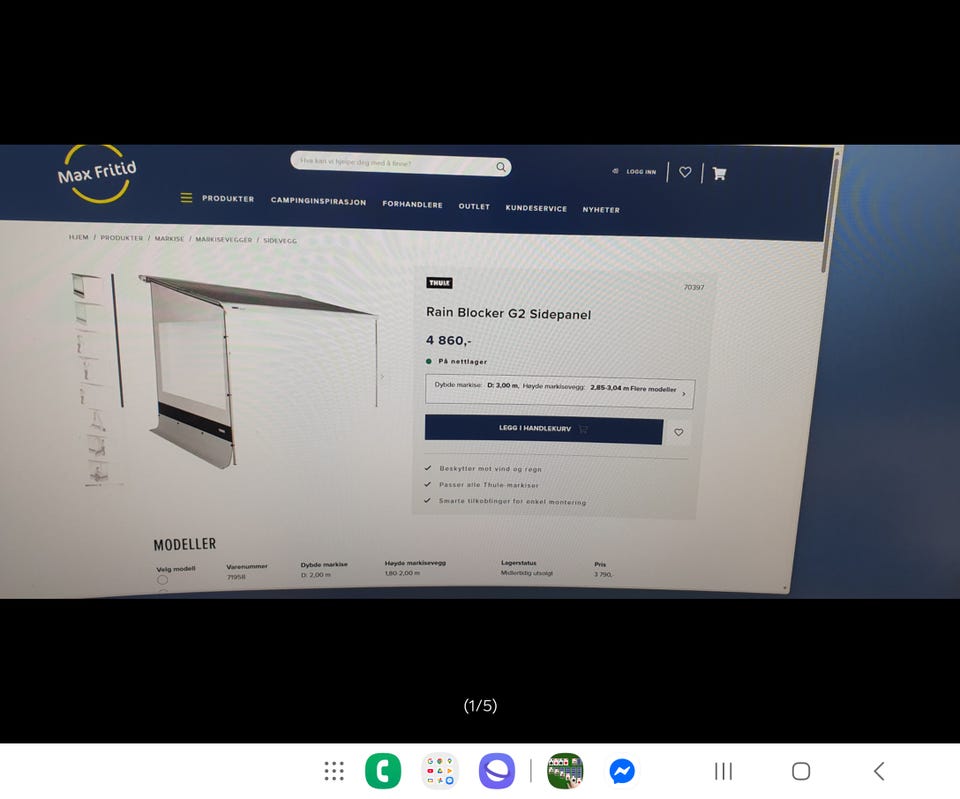Viewport: 960px width, 799px height.
Task: Click the MODELLER heading
Action: point(184,544)
